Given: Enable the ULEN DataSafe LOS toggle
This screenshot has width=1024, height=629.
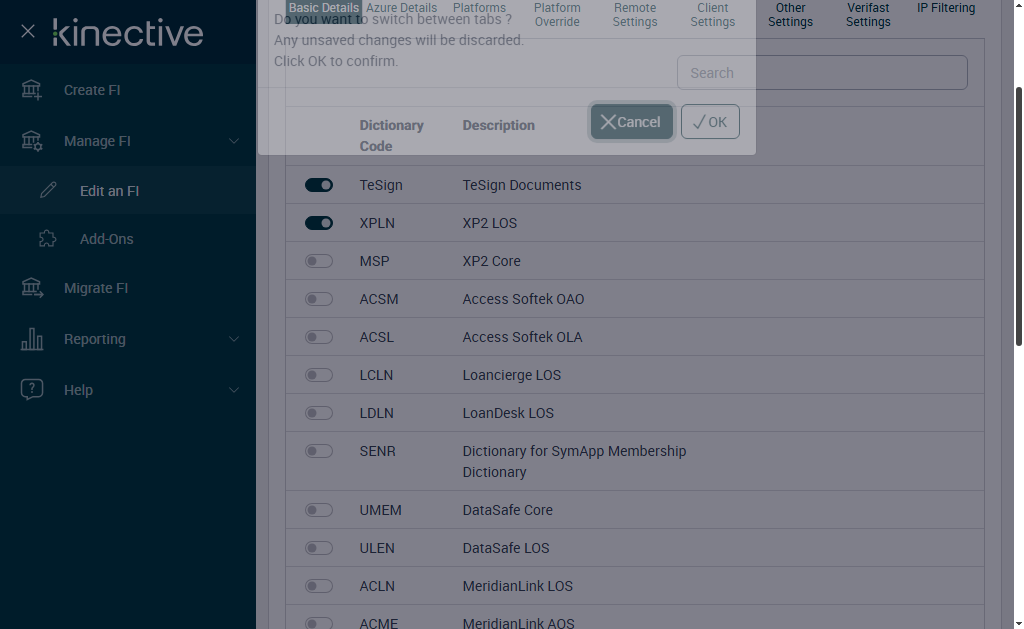Looking at the screenshot, I should point(319,548).
